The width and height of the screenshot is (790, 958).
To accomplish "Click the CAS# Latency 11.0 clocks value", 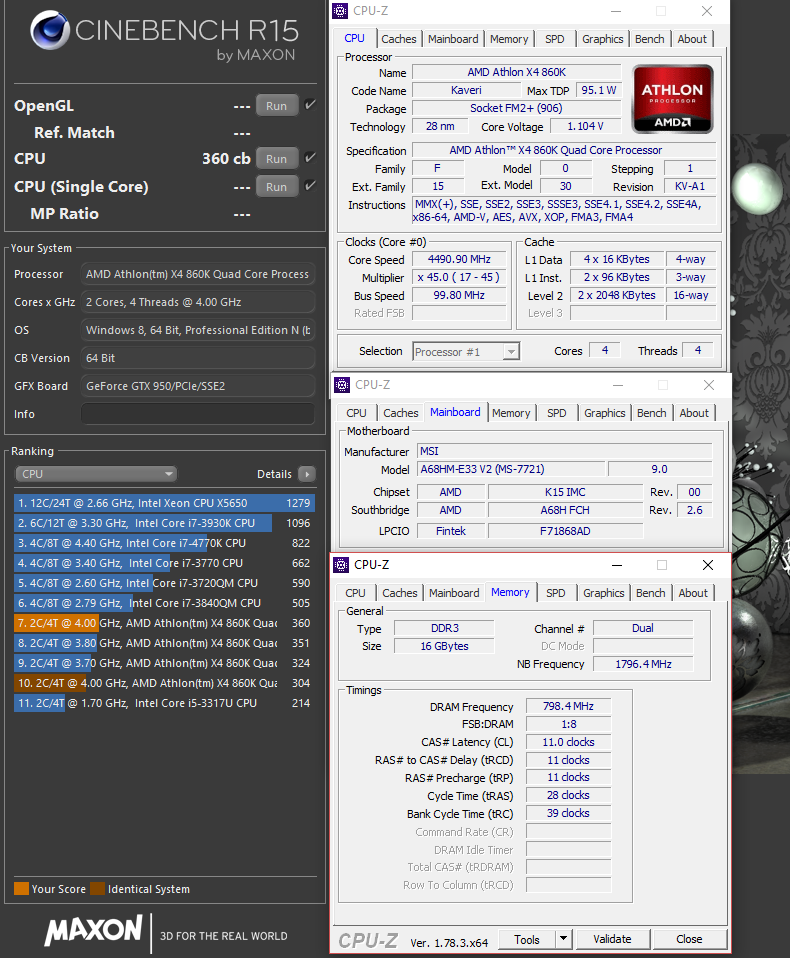I will pyautogui.click(x=568, y=742).
